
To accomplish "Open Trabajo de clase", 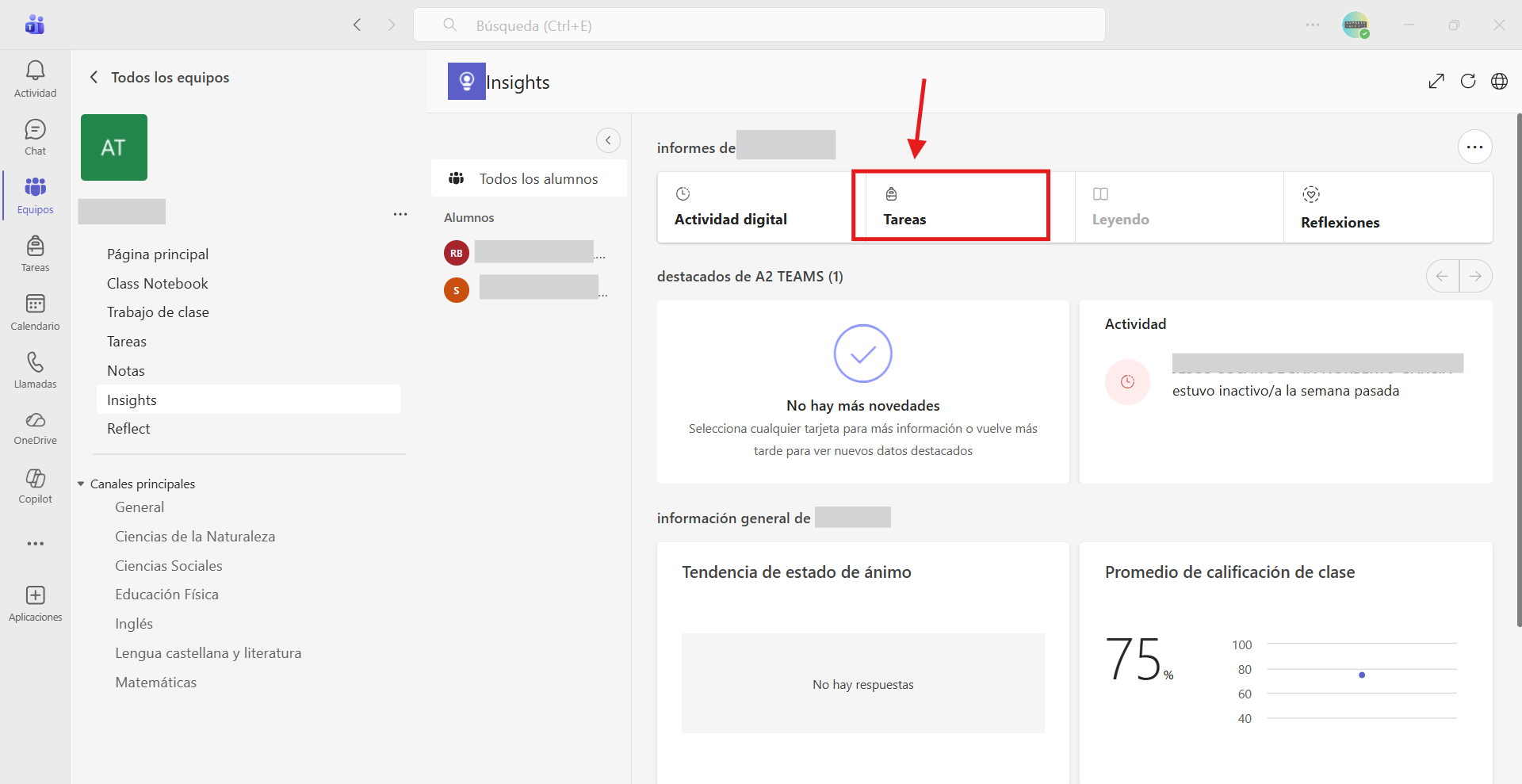I will (x=158, y=312).
